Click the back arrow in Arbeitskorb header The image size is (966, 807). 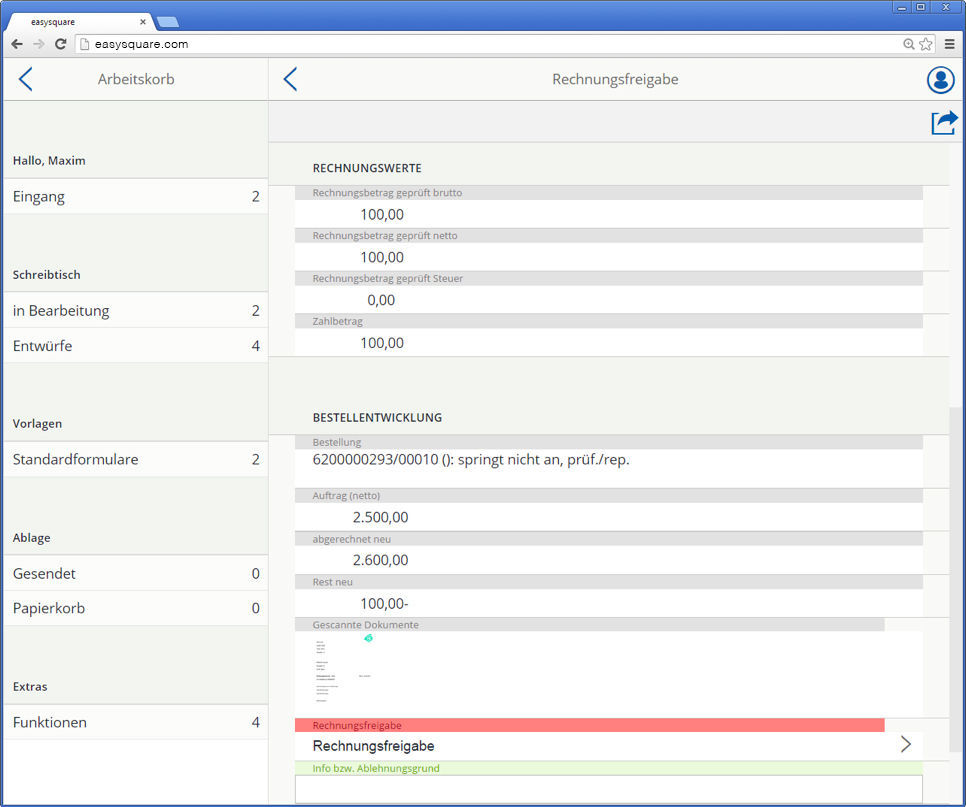[26, 80]
